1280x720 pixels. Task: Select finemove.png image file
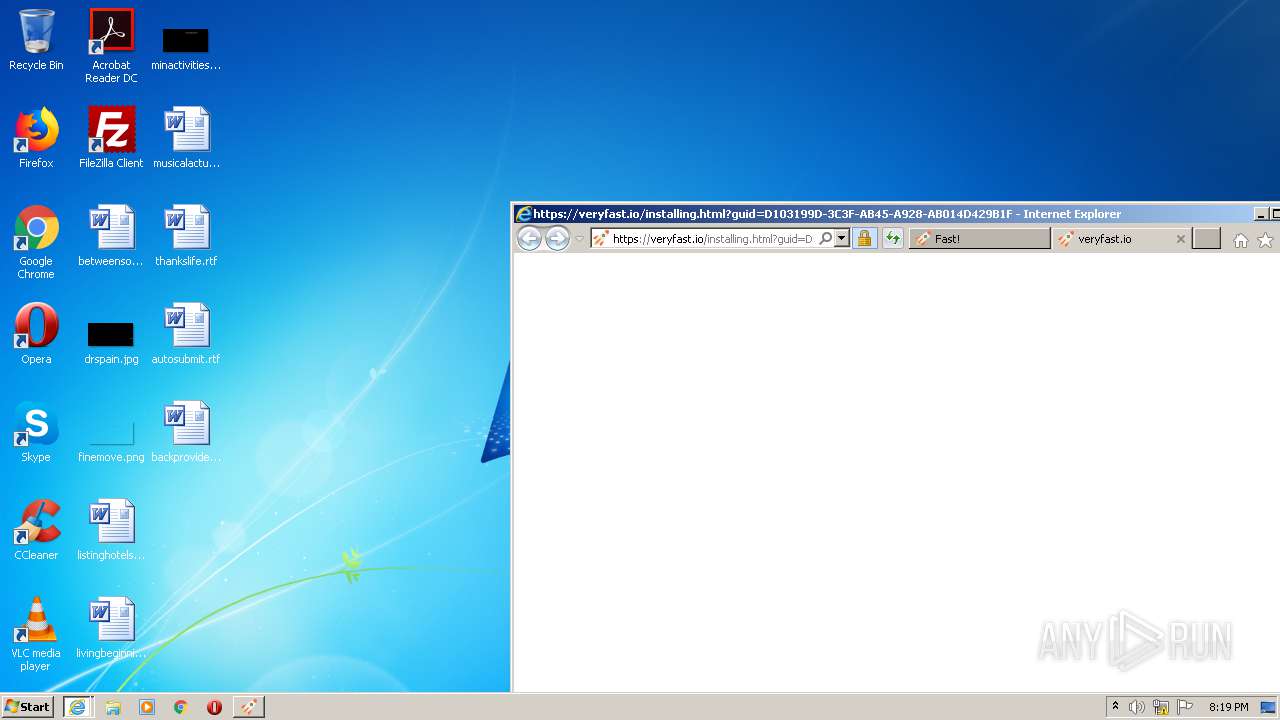click(x=111, y=440)
